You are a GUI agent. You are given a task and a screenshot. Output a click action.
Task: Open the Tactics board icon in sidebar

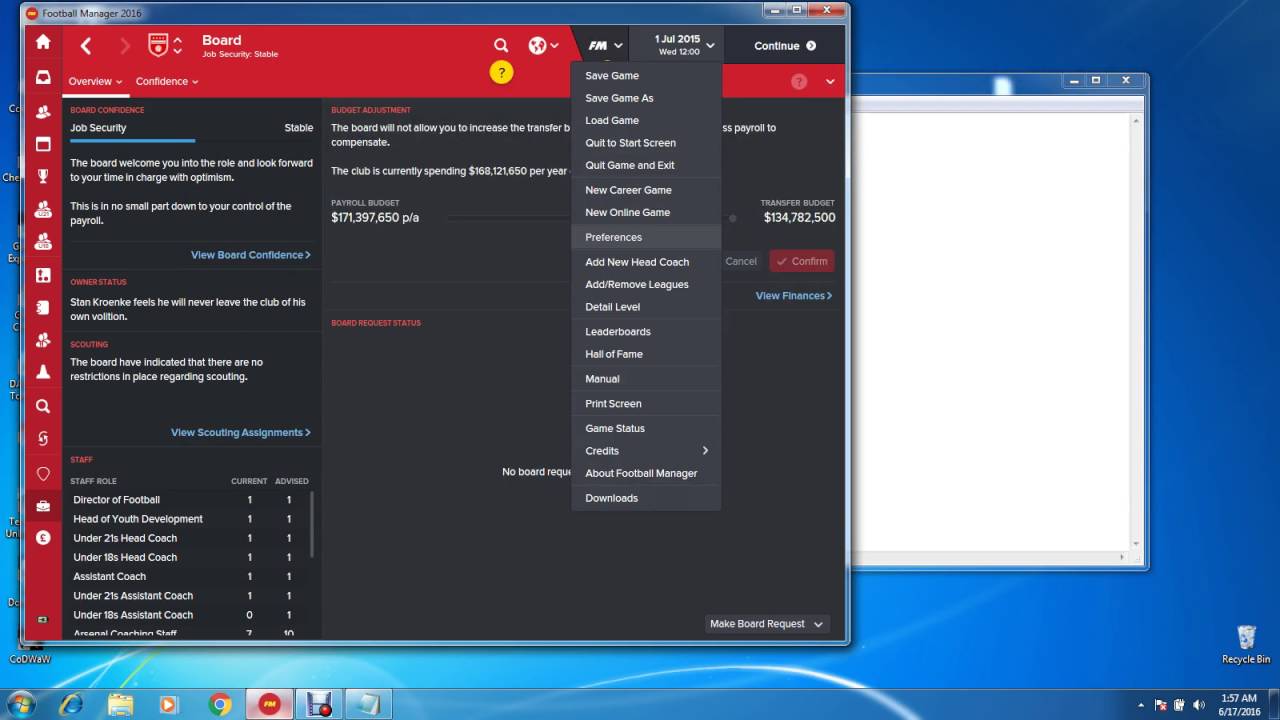tap(43, 275)
